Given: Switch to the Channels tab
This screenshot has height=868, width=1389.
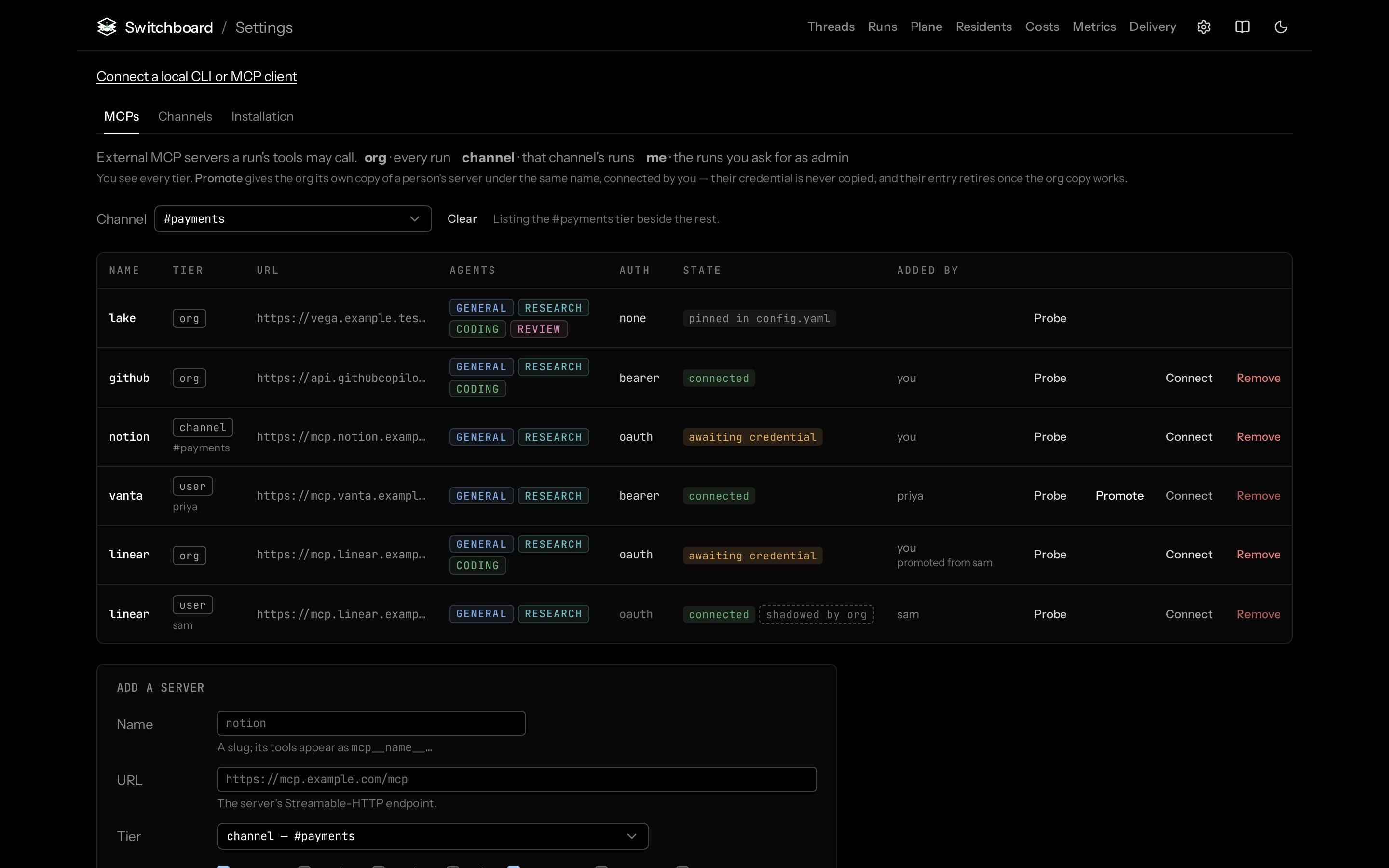Looking at the screenshot, I should point(185,116).
